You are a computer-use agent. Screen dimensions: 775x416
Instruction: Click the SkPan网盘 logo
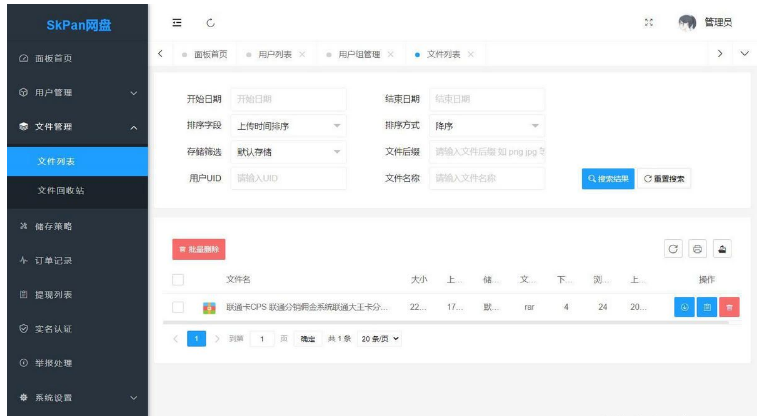79,25
